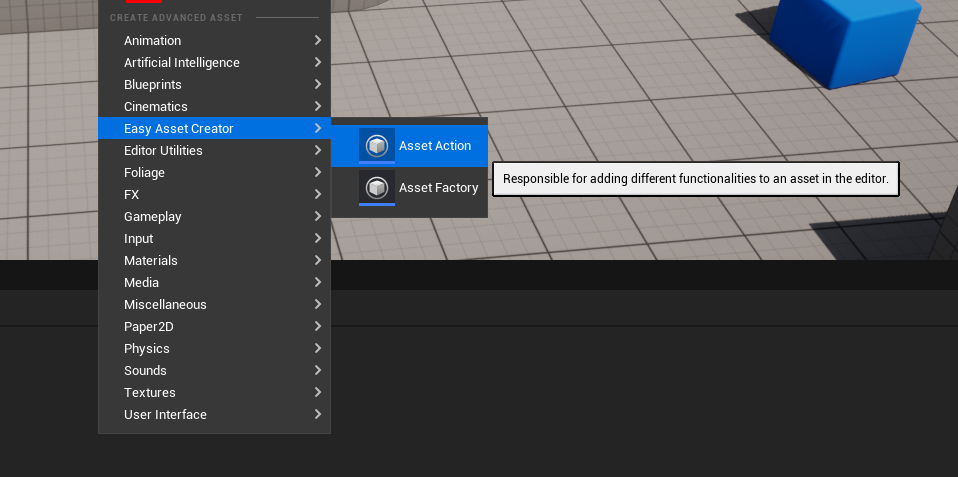Open the Gameplay submenu
This screenshot has width=958, height=477.
214,216
